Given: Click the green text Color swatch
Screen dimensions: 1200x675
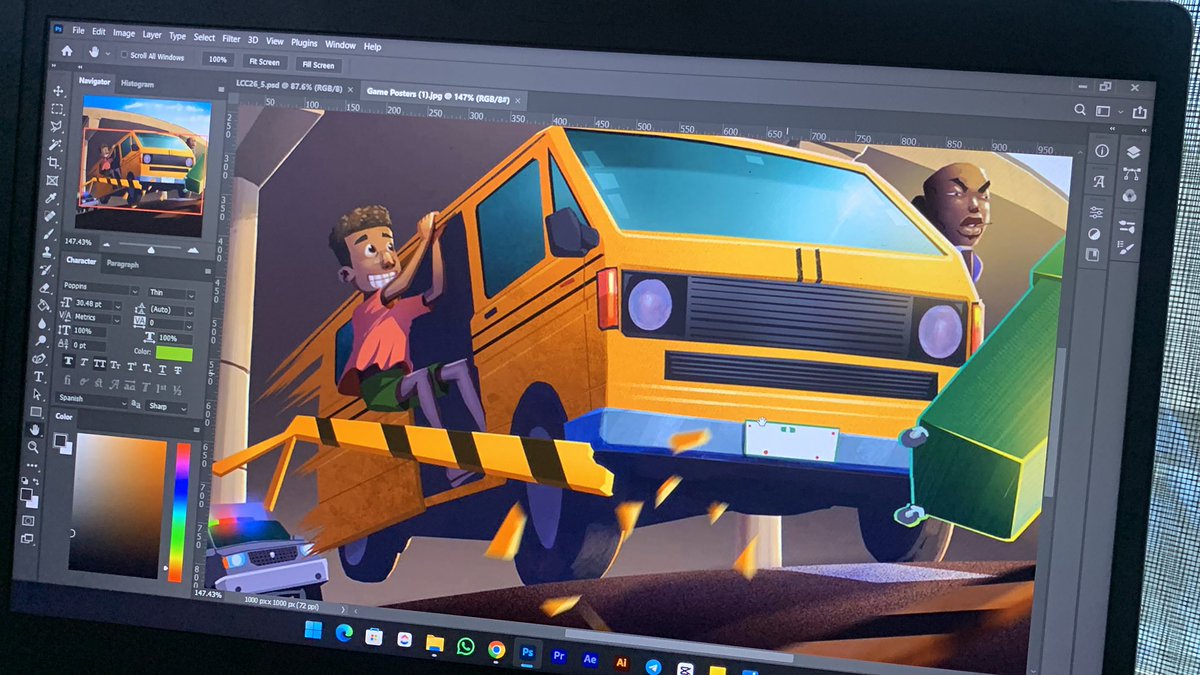Looking at the screenshot, I should tap(174, 354).
